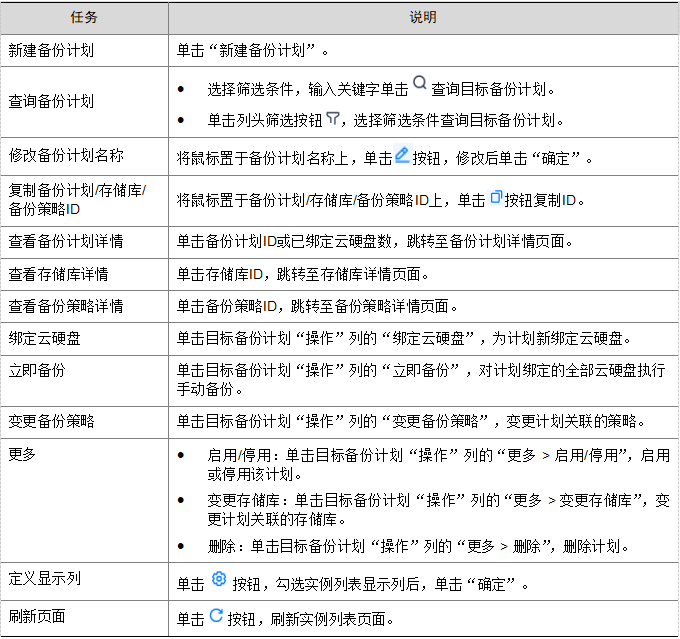The width and height of the screenshot is (680, 639).
Task: Select the '刷新页面' task cell
Action: click(x=84, y=618)
